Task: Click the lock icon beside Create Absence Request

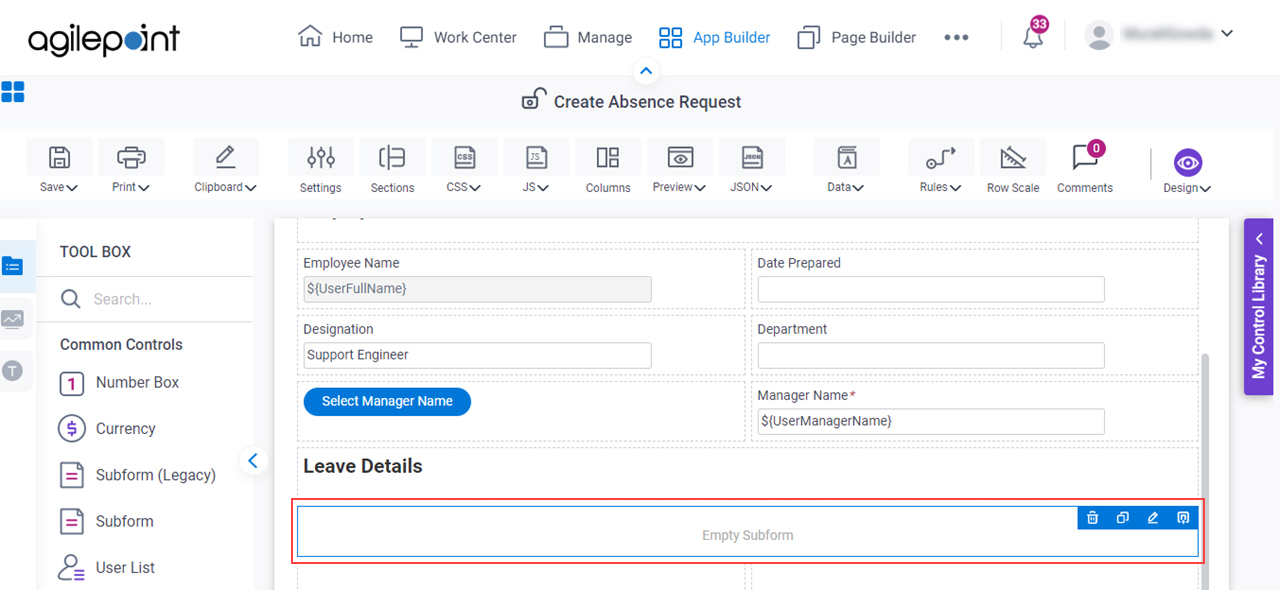Action: (x=534, y=100)
